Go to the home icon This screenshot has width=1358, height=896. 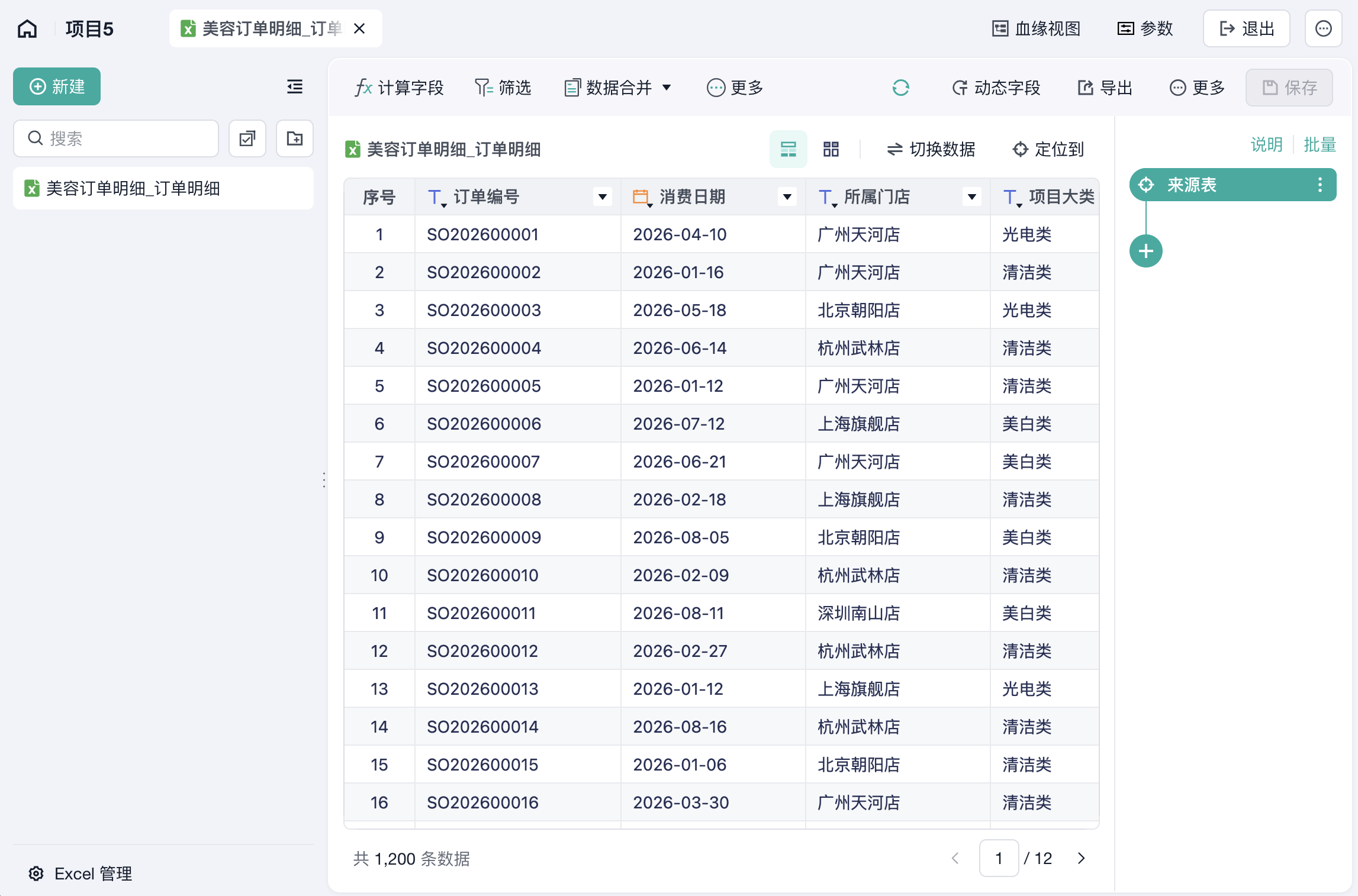click(27, 28)
